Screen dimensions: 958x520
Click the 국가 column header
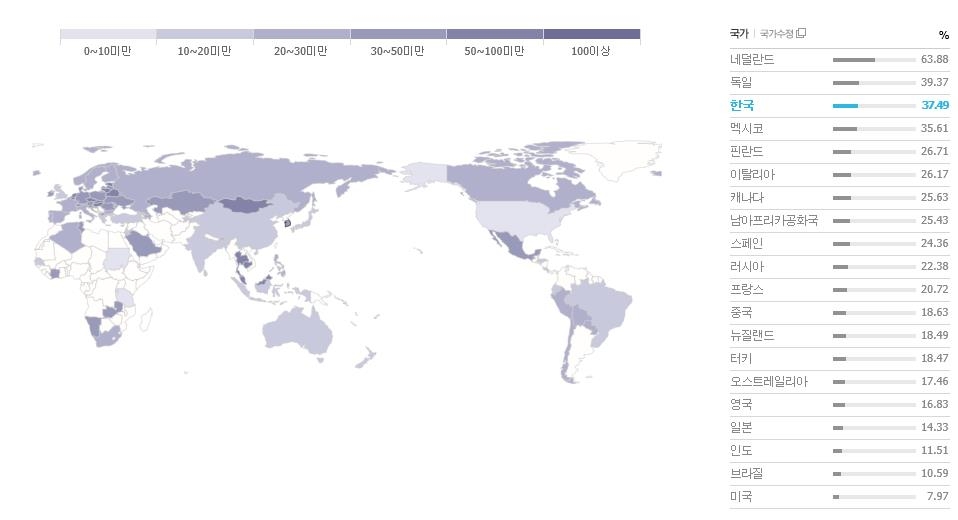click(740, 34)
